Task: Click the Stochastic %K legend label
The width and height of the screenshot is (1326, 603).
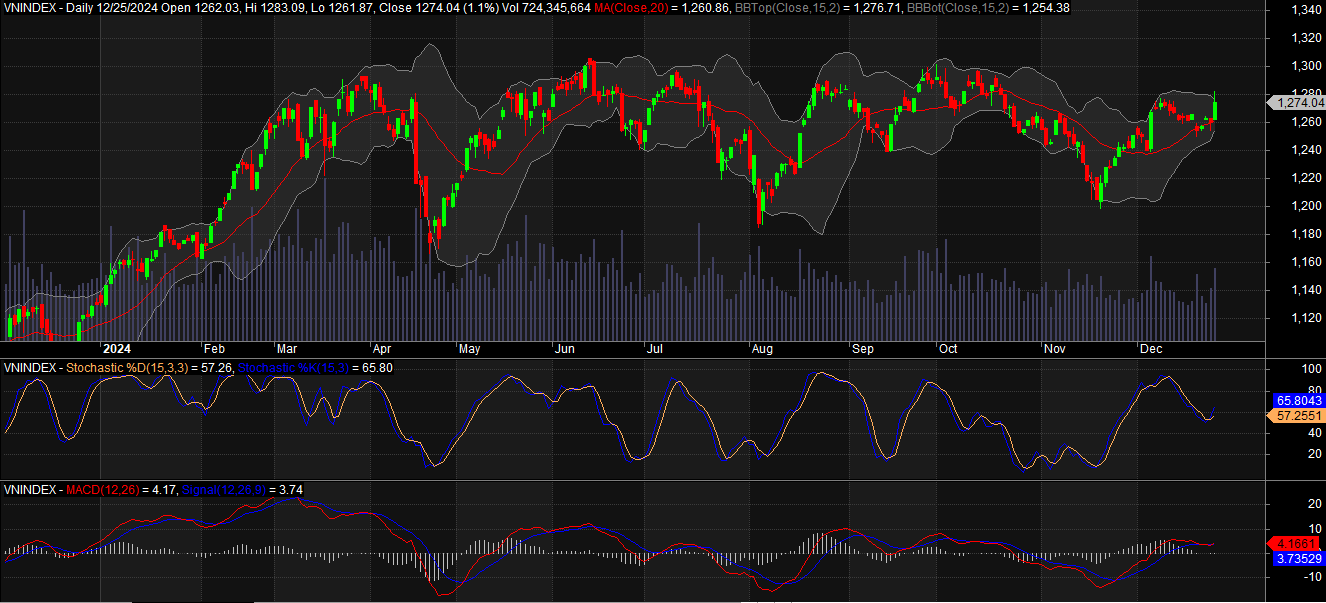Action: (x=291, y=368)
